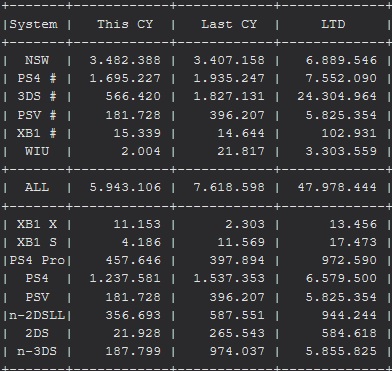Click ALL LTD total 47.978.444
The image size is (392, 371).
[x=337, y=187]
